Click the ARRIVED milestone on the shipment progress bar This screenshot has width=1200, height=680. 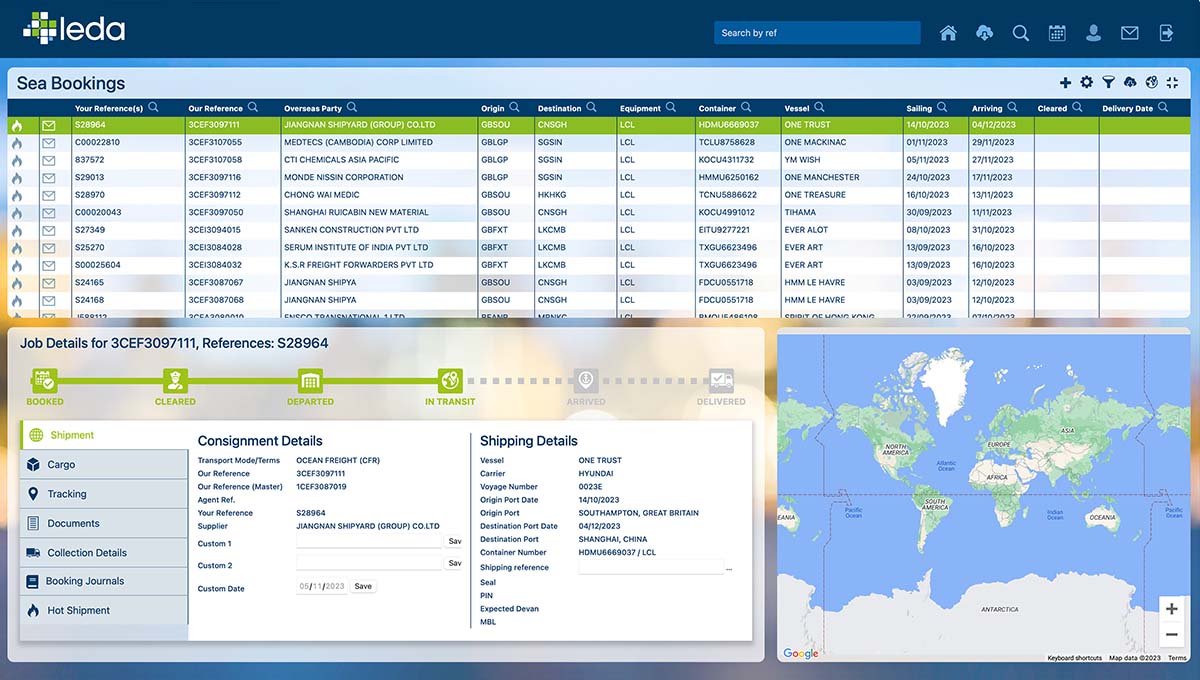[586, 380]
